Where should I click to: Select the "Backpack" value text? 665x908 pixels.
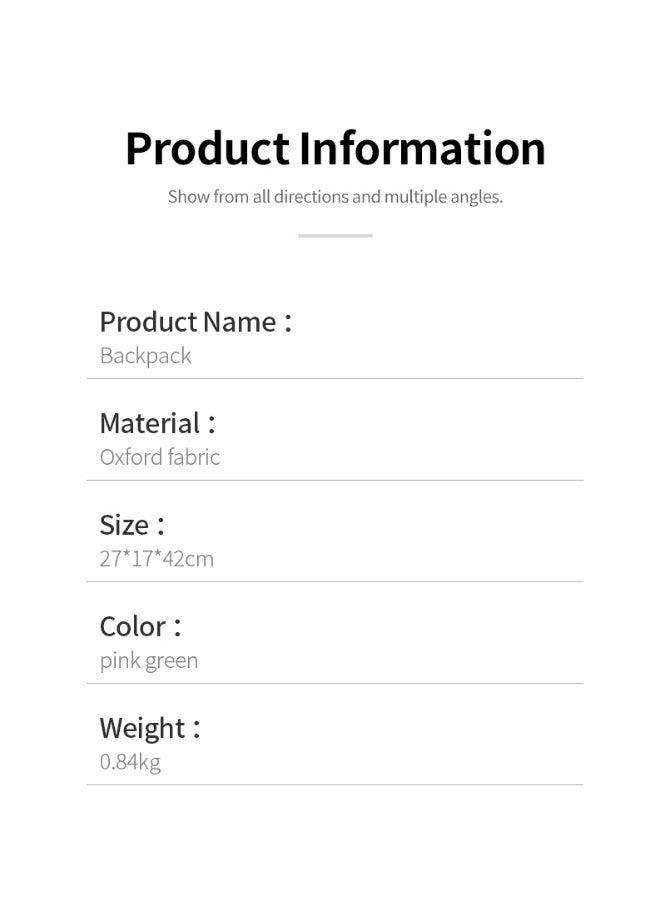click(x=145, y=356)
